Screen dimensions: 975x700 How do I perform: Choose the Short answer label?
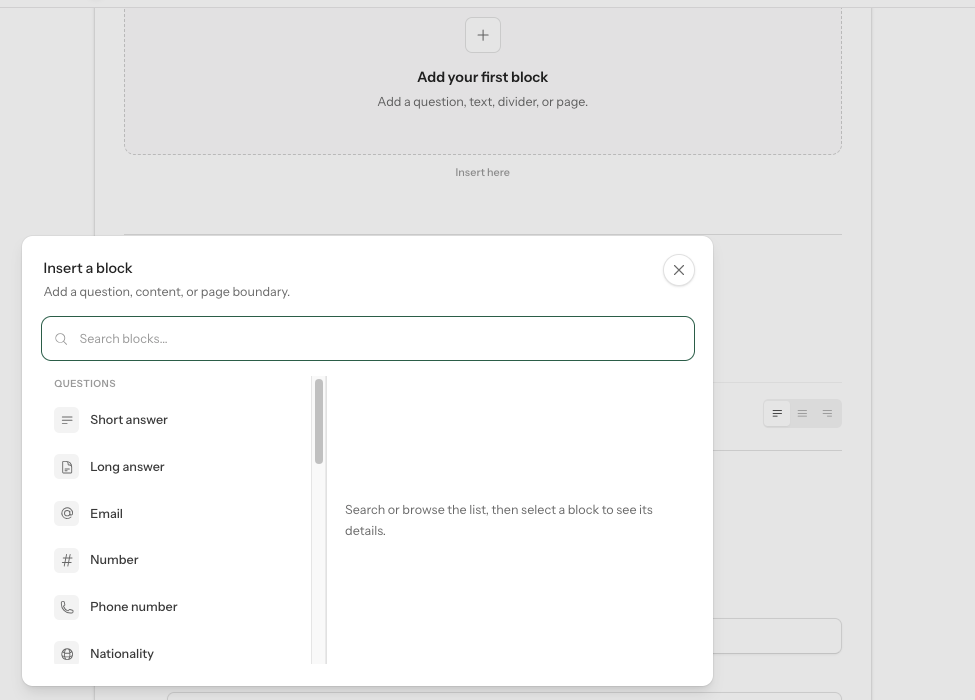pos(129,420)
